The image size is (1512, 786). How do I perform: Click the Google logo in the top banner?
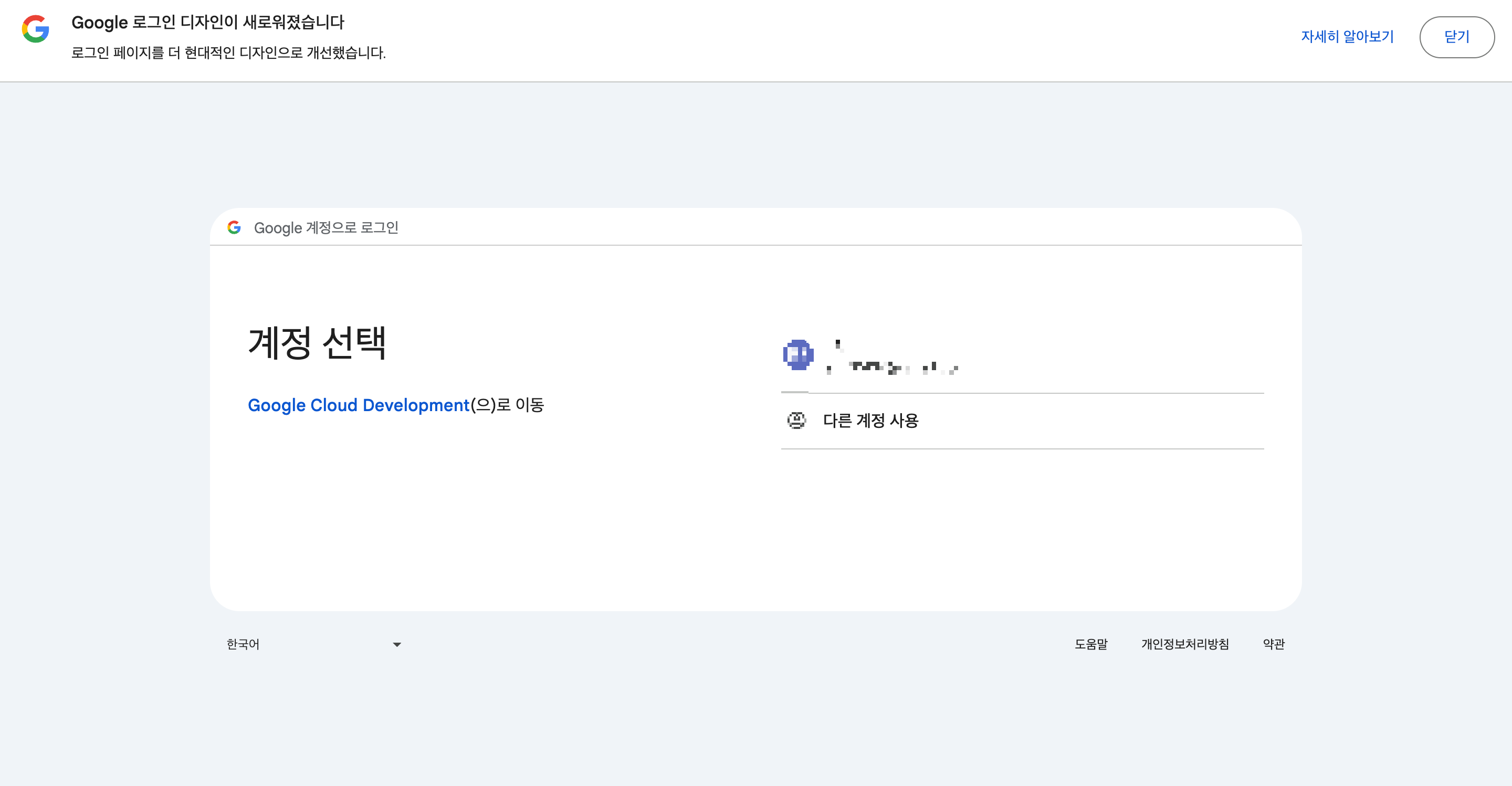(36, 29)
